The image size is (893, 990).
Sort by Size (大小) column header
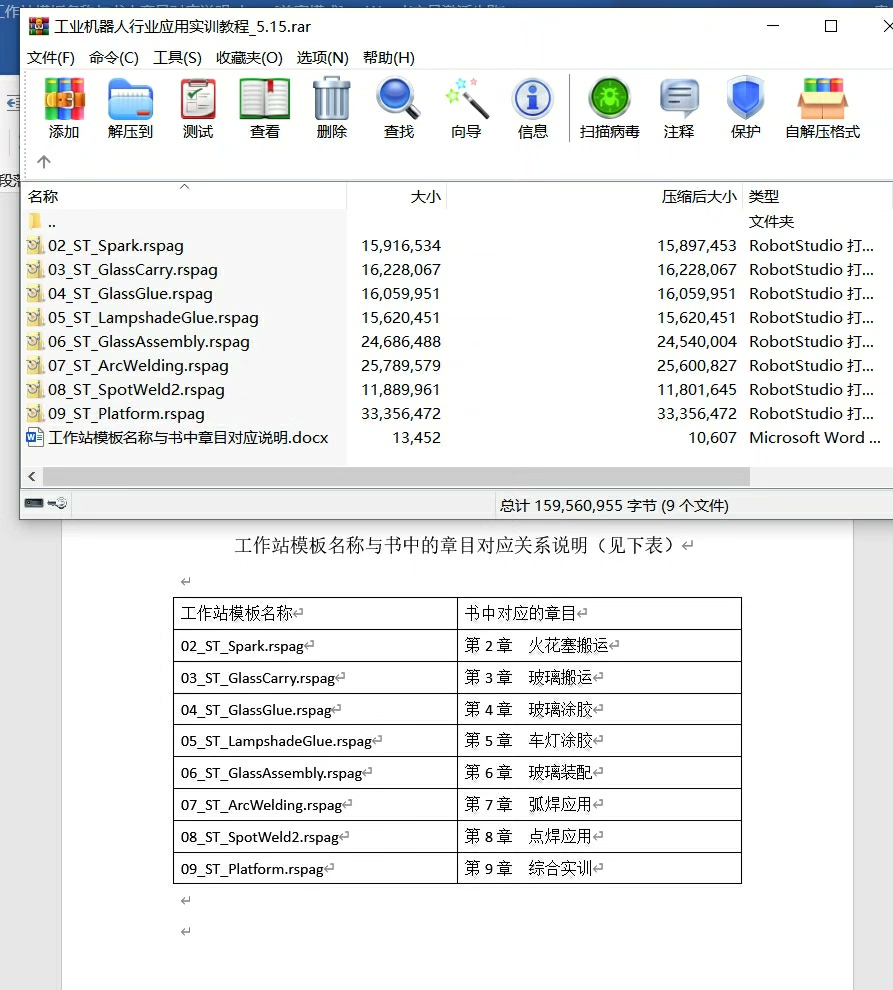point(397,196)
